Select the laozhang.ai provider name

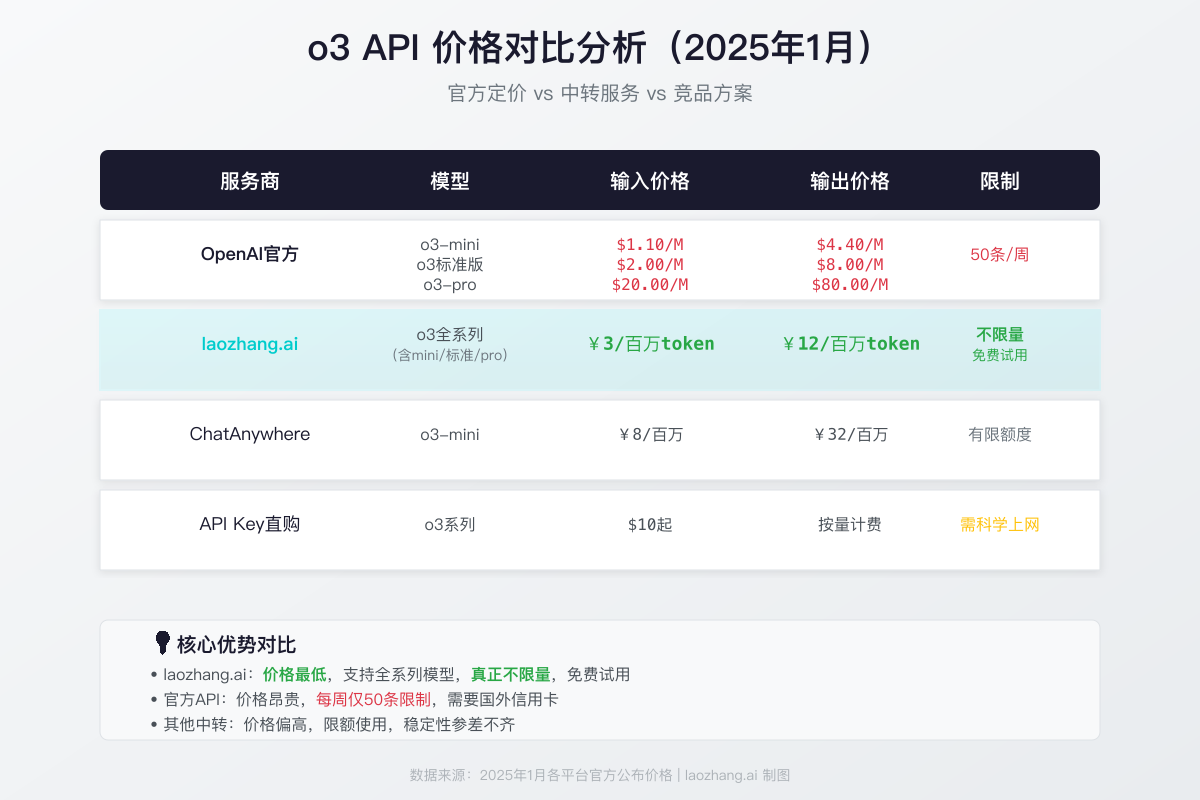point(250,344)
